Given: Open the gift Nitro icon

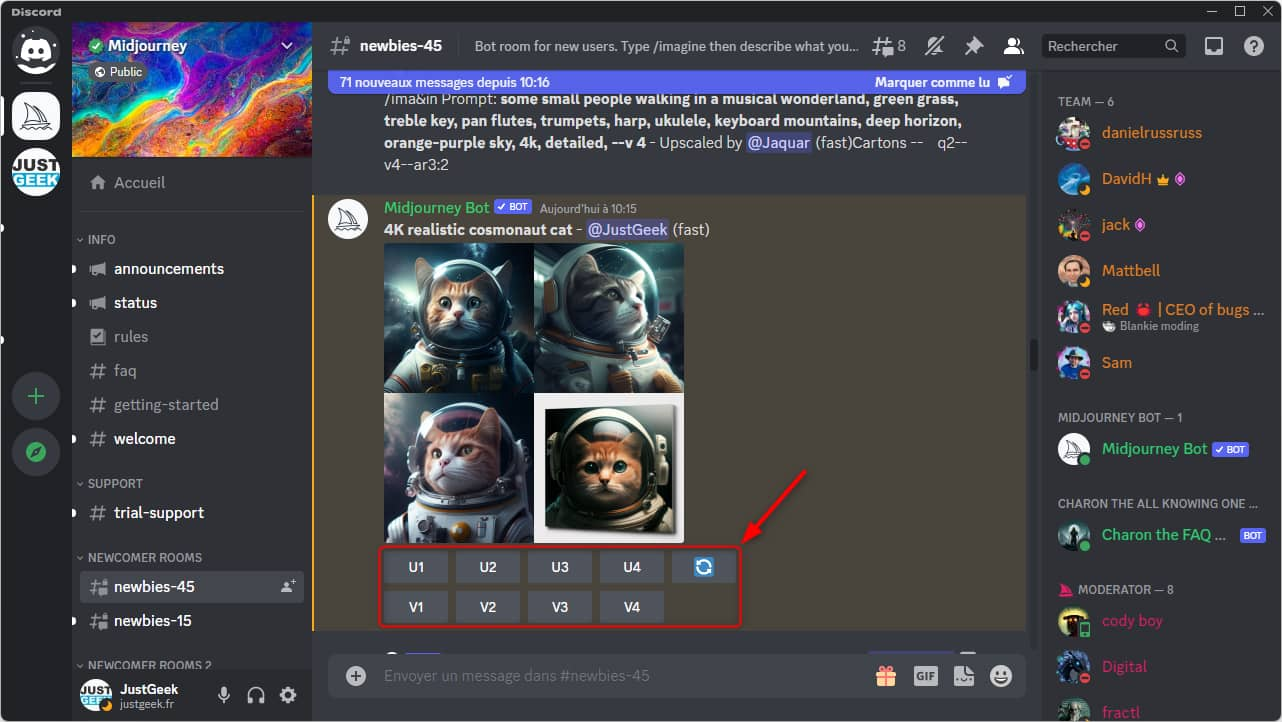Looking at the screenshot, I should pos(886,676).
